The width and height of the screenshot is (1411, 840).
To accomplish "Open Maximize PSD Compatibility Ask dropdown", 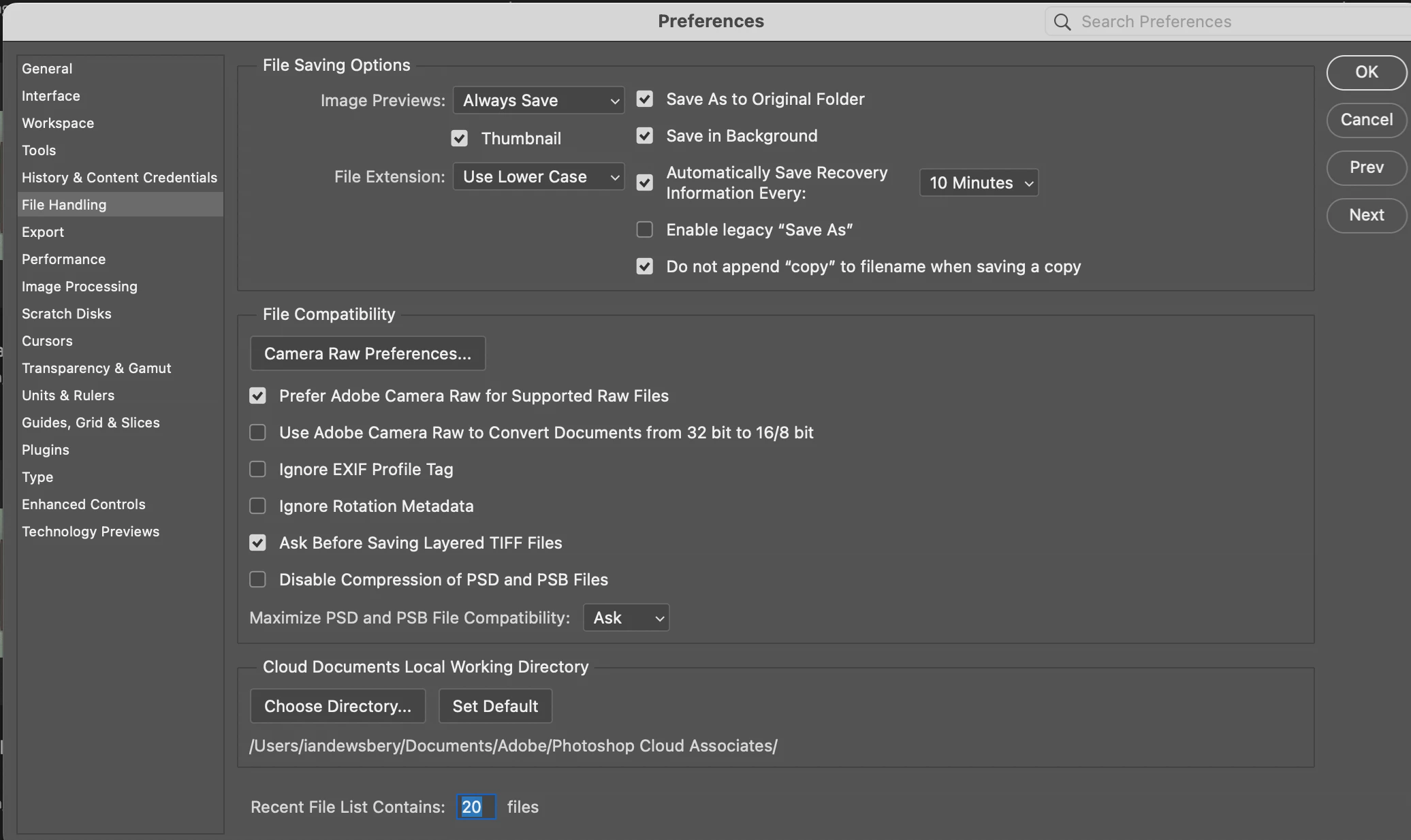I will coord(626,618).
